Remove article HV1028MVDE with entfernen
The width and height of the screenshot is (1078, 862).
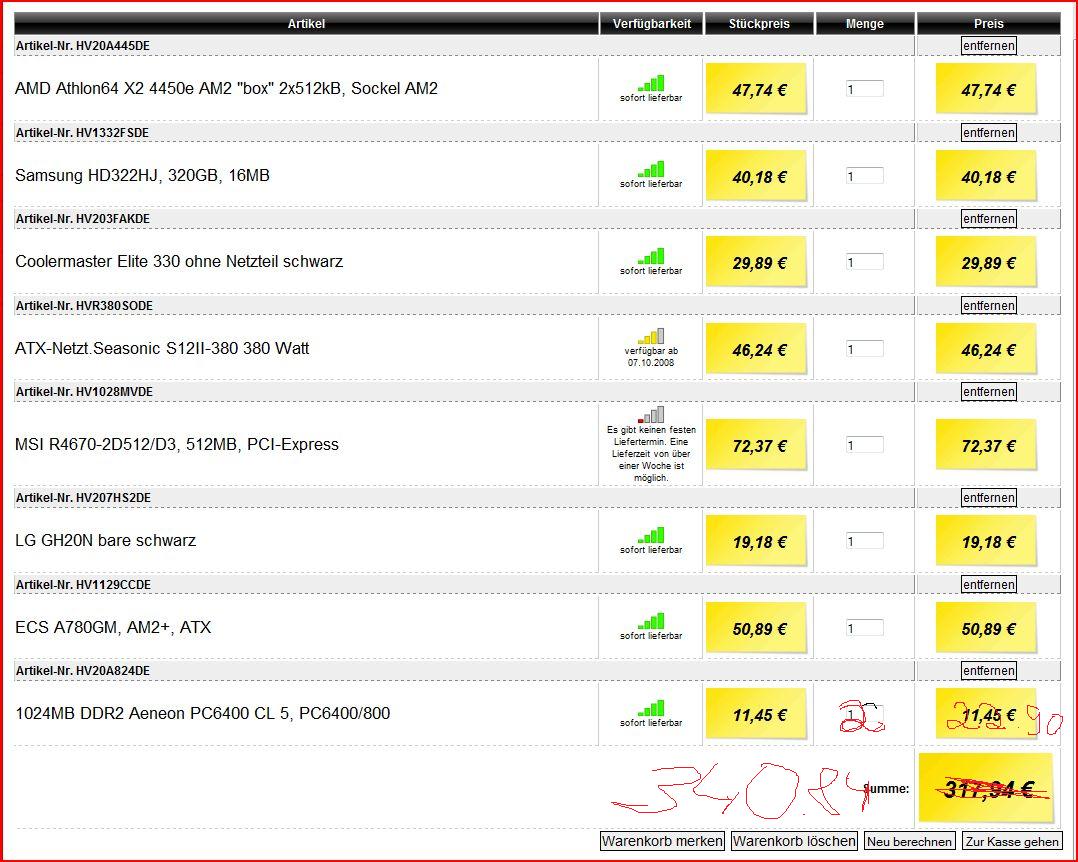coord(989,392)
